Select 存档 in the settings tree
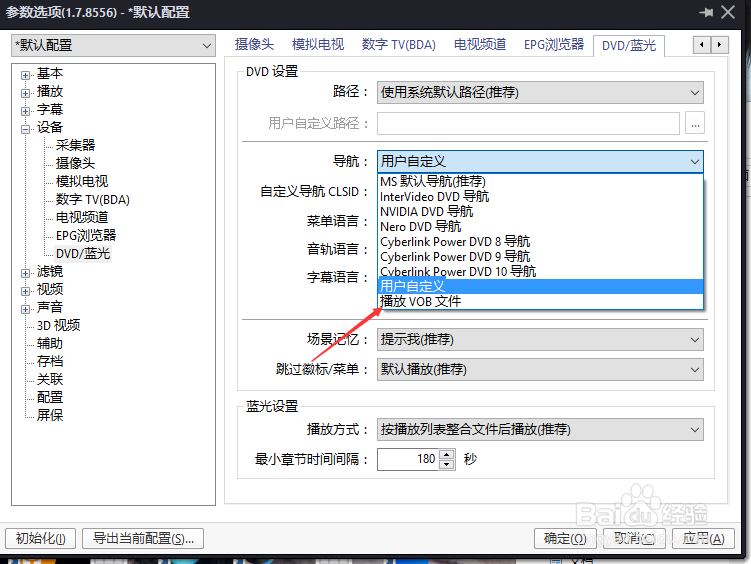 tap(50, 361)
